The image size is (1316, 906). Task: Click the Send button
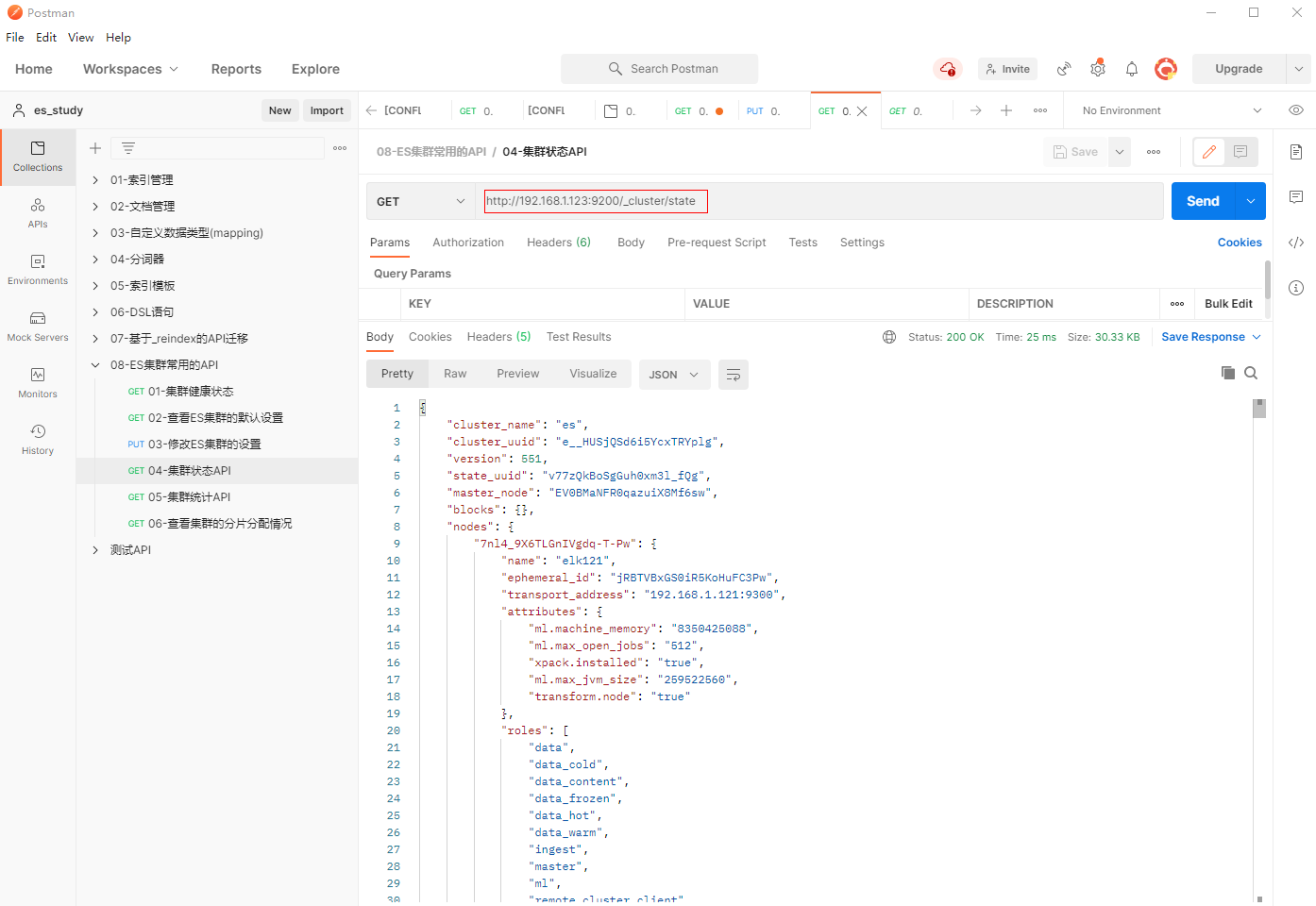(x=1203, y=201)
